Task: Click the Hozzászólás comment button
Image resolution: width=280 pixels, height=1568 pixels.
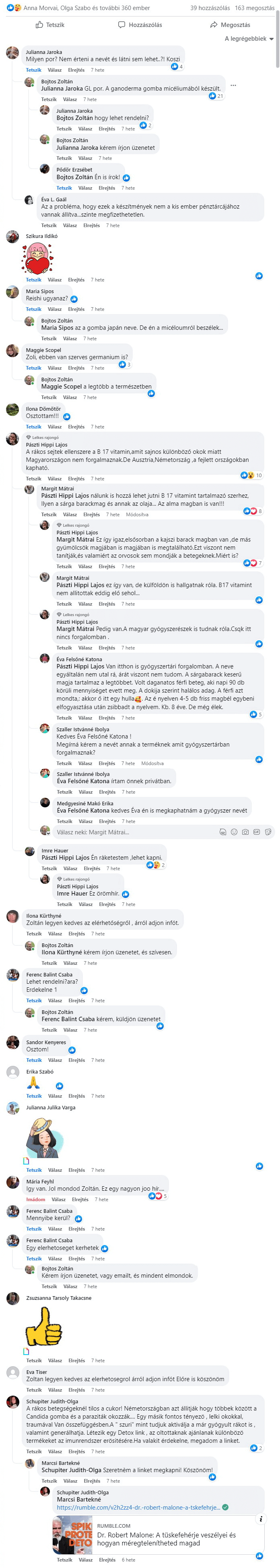Action: coord(140,25)
